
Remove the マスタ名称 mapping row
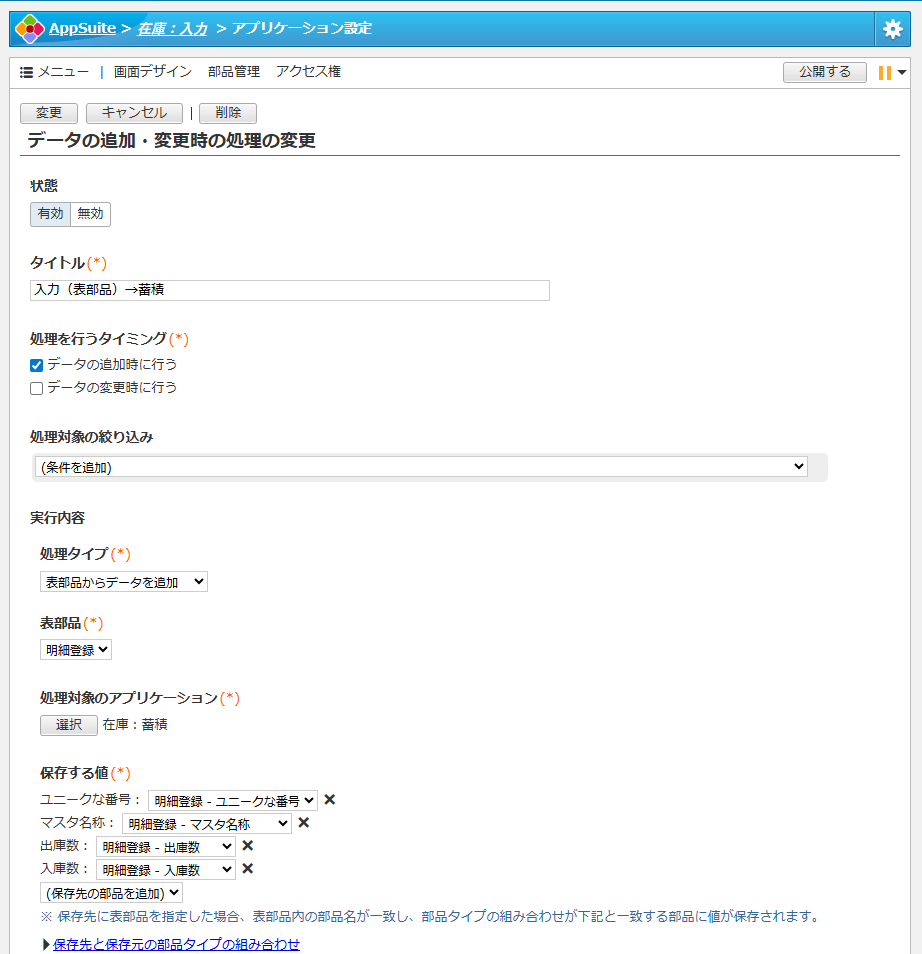click(304, 823)
